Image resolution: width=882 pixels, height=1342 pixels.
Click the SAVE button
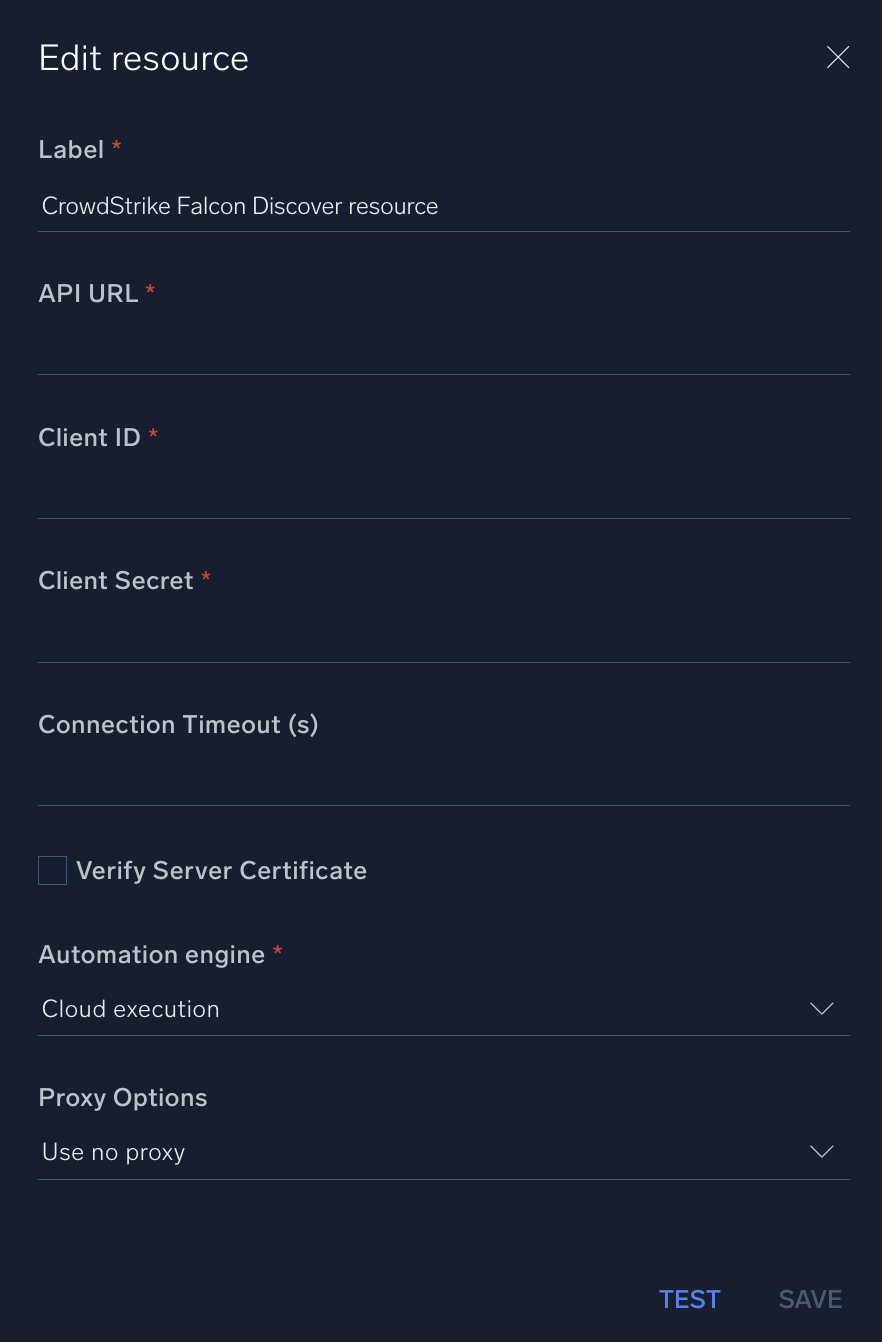point(810,1299)
